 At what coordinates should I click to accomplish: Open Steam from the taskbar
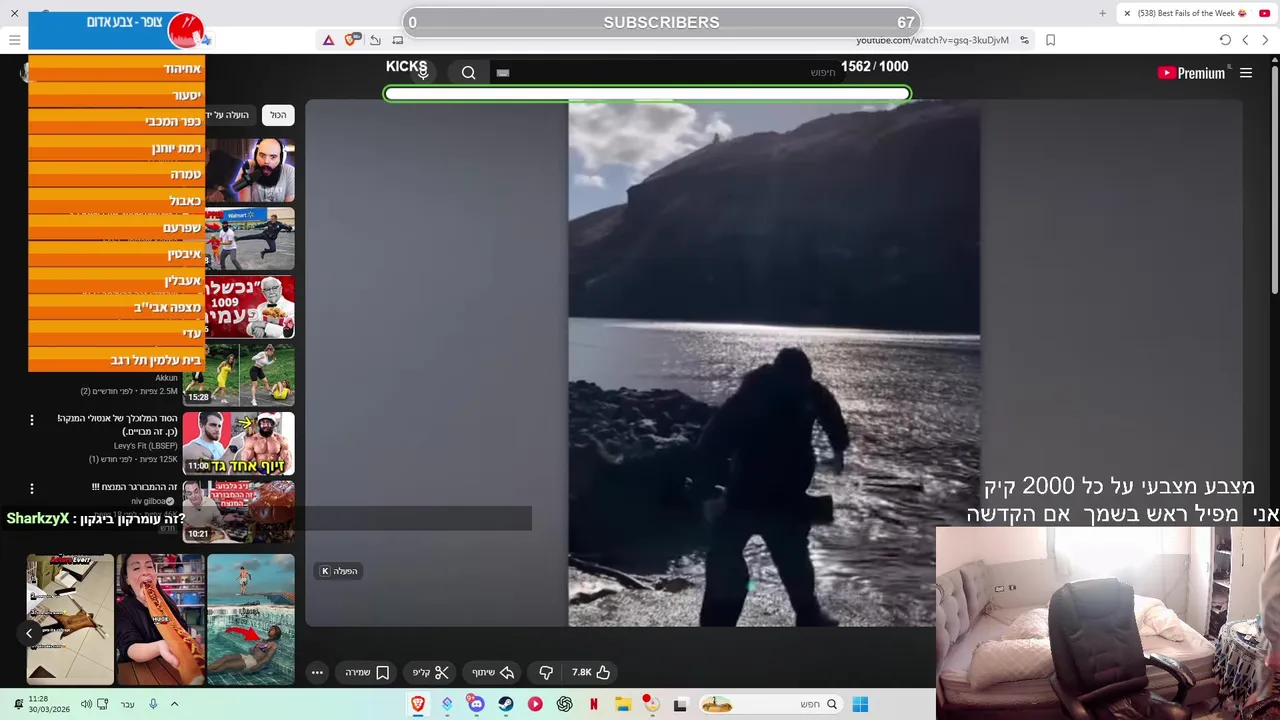coord(506,704)
